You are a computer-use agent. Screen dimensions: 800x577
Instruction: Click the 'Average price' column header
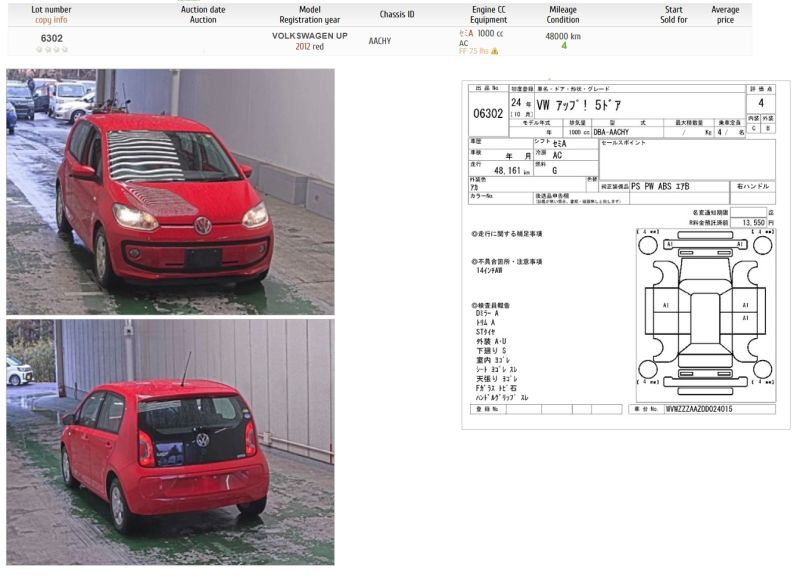click(x=725, y=15)
